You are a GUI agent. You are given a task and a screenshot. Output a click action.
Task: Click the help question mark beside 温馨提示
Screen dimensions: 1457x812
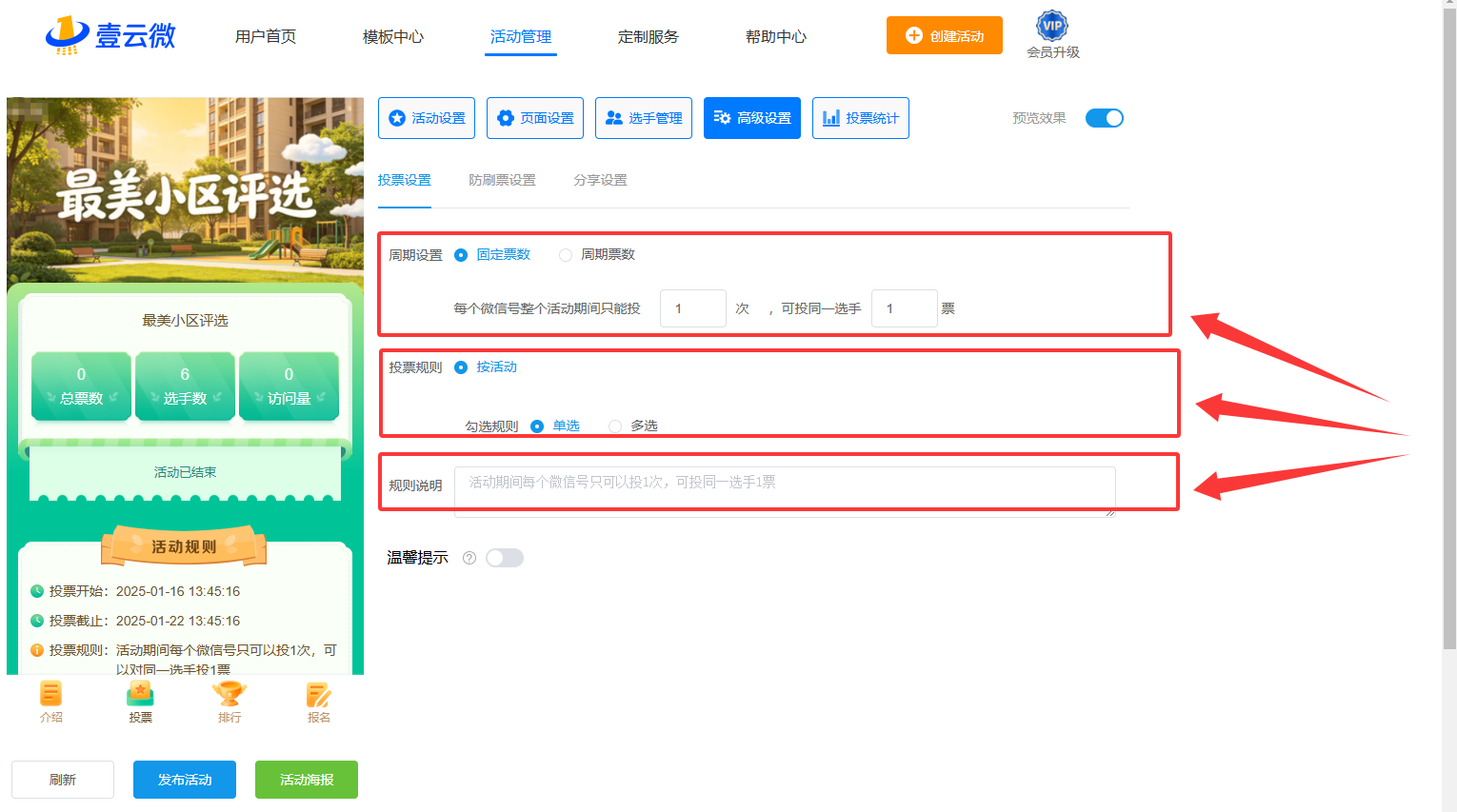(x=469, y=558)
